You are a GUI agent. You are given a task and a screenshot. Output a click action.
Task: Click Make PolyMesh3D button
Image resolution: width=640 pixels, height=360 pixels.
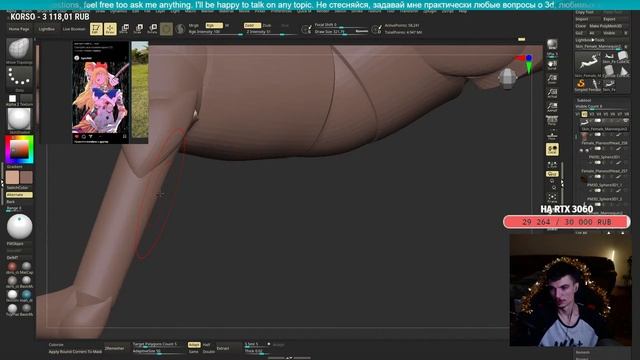coord(606,26)
